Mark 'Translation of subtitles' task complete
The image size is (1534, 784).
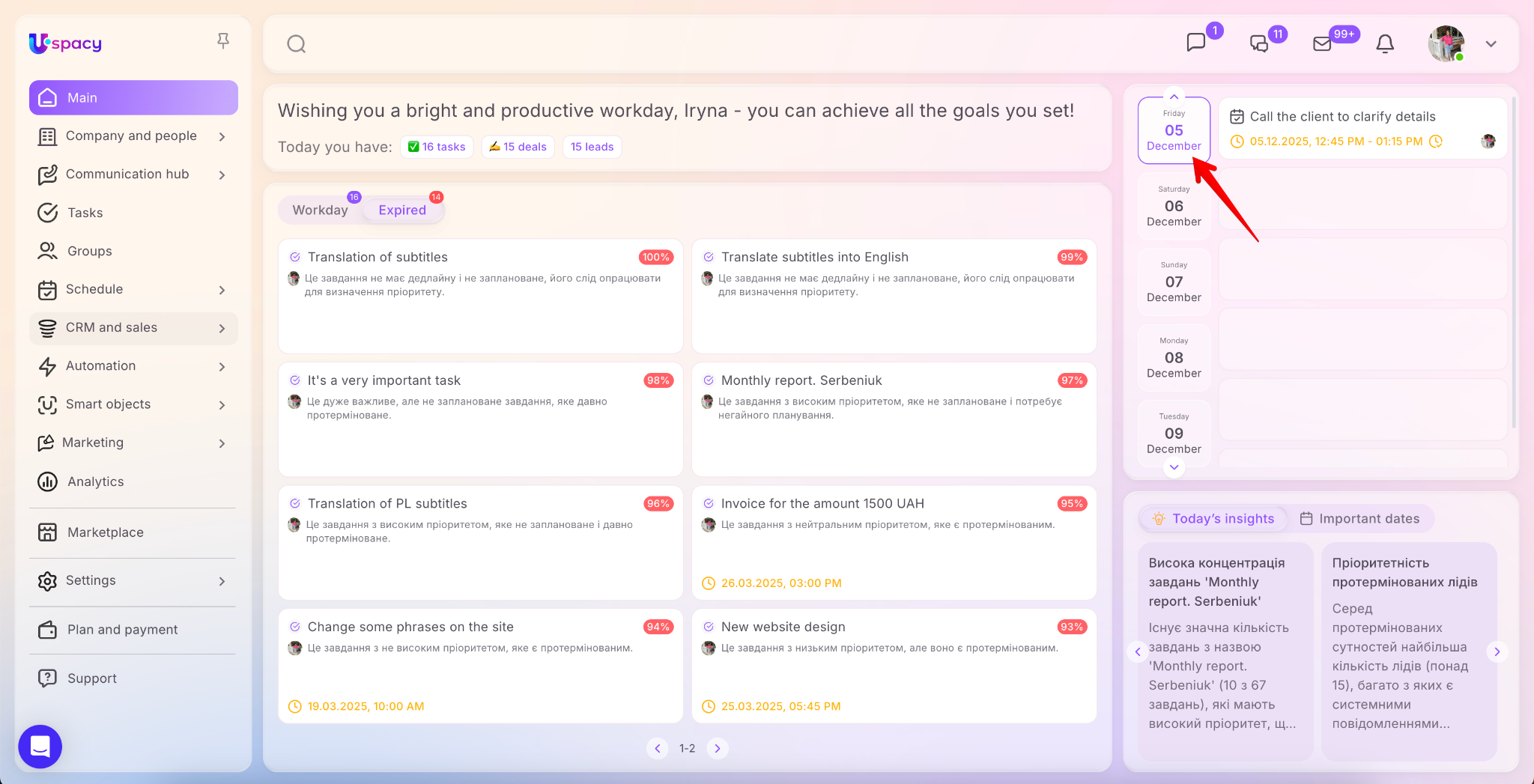click(x=295, y=257)
